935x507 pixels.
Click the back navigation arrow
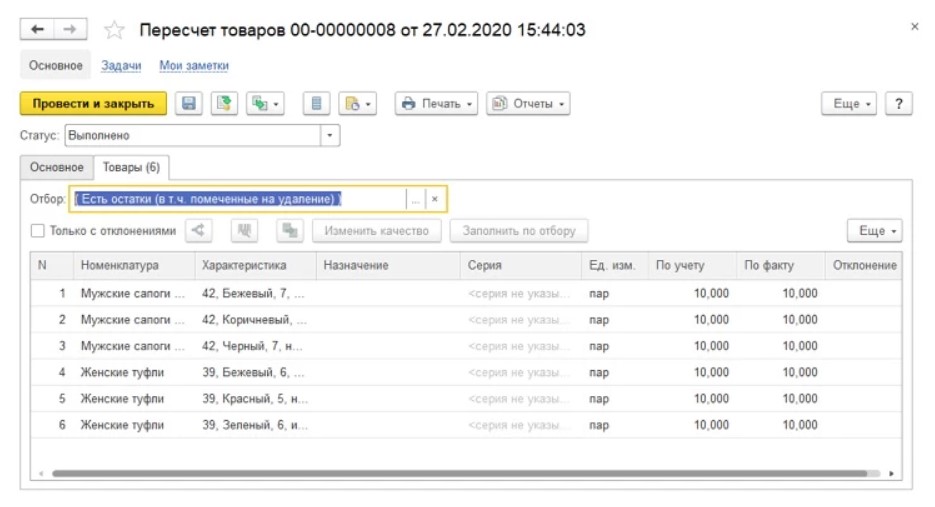point(38,30)
